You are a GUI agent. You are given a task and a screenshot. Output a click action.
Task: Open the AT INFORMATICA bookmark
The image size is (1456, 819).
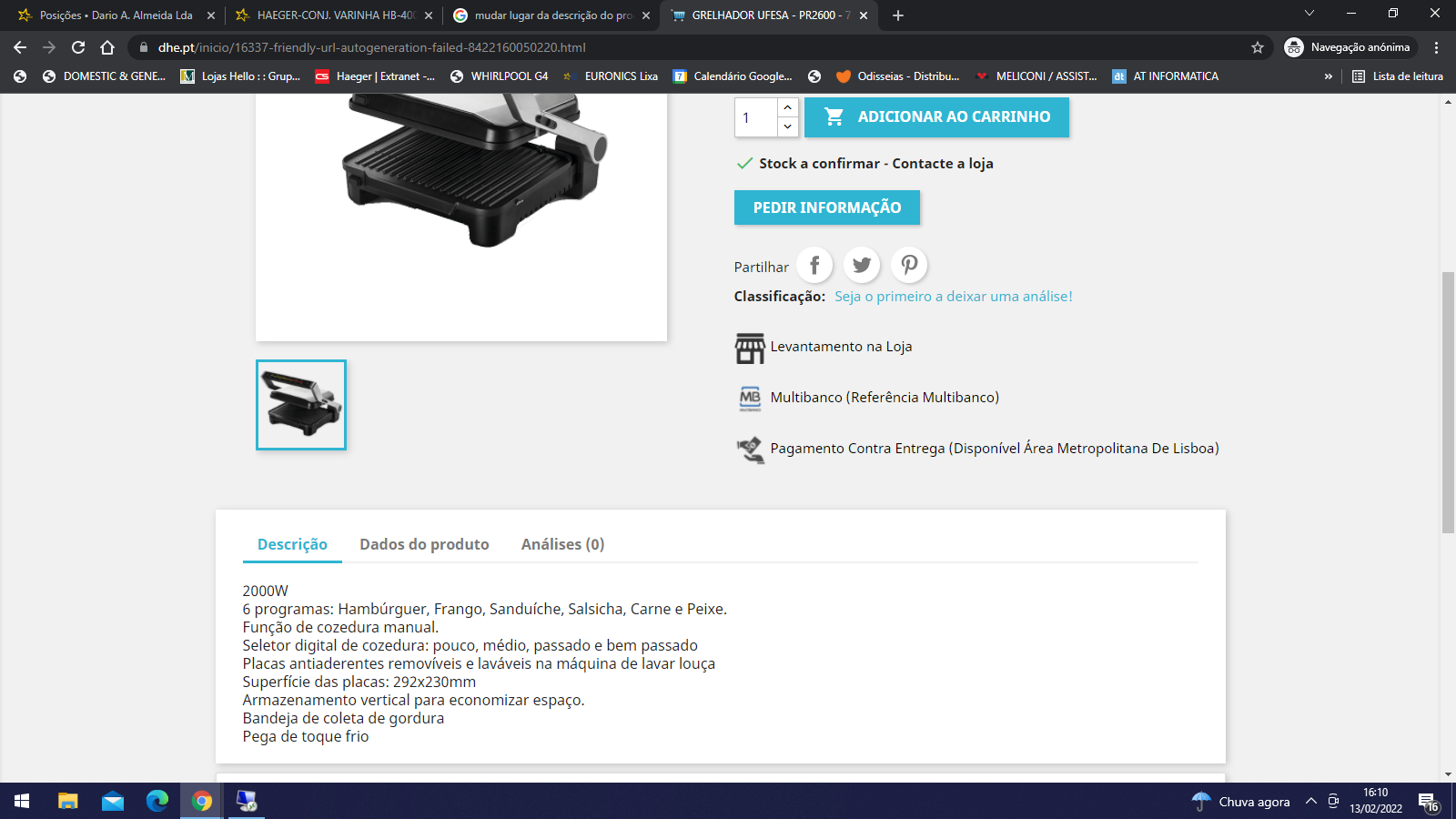tap(1166, 76)
